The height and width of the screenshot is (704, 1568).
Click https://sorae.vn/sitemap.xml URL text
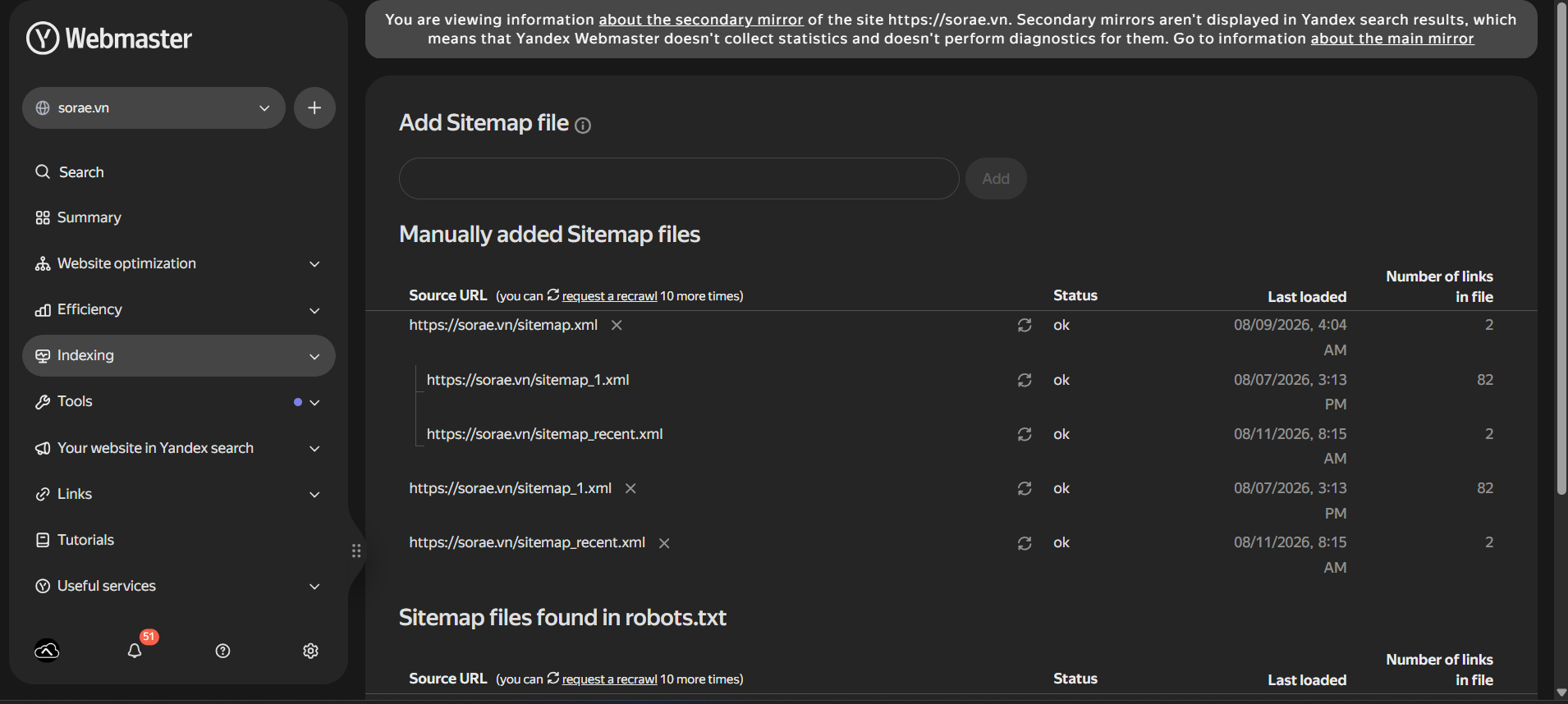[503, 325]
